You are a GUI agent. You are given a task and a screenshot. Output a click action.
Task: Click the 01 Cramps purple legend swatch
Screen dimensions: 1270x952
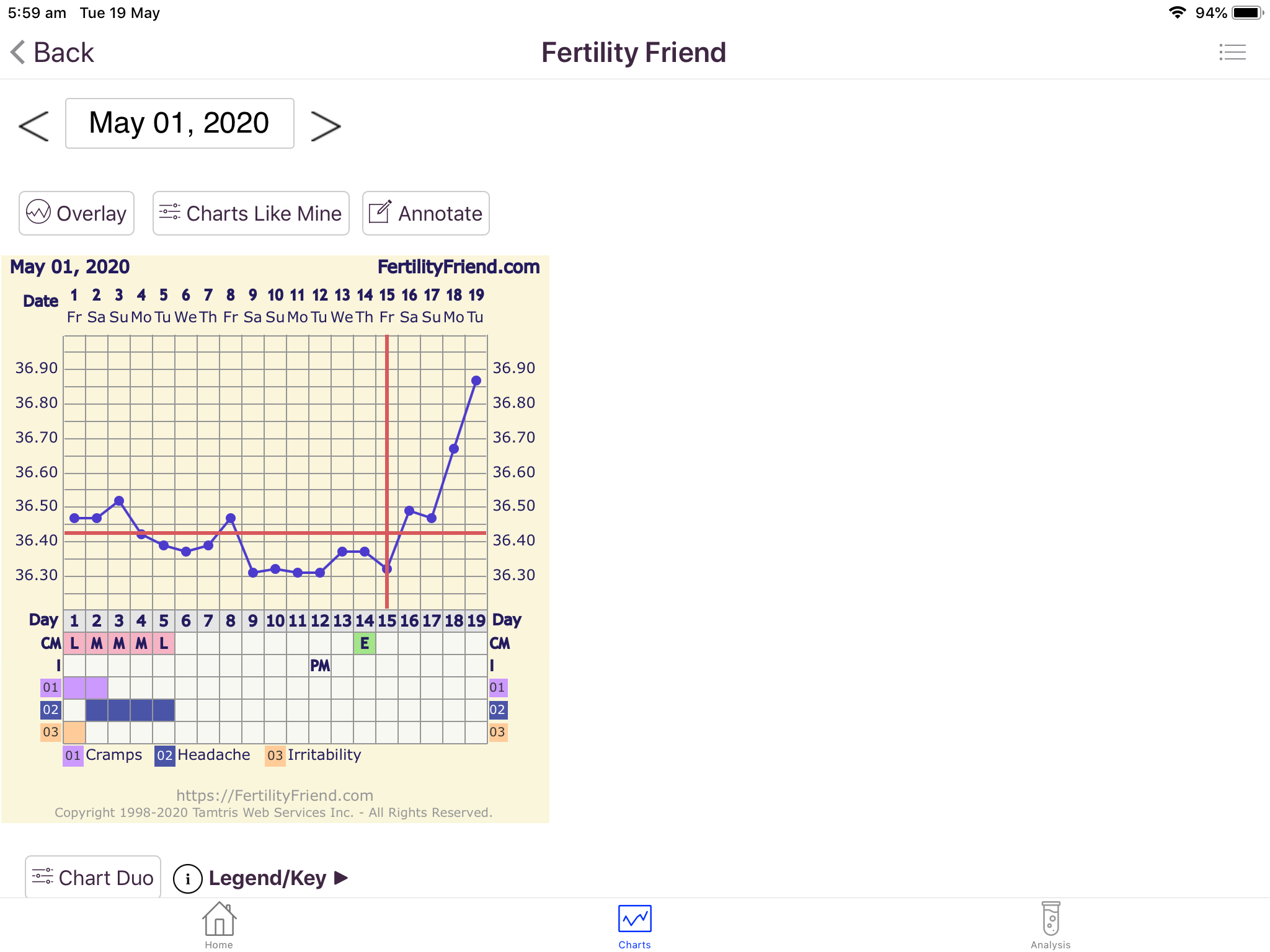tap(73, 755)
